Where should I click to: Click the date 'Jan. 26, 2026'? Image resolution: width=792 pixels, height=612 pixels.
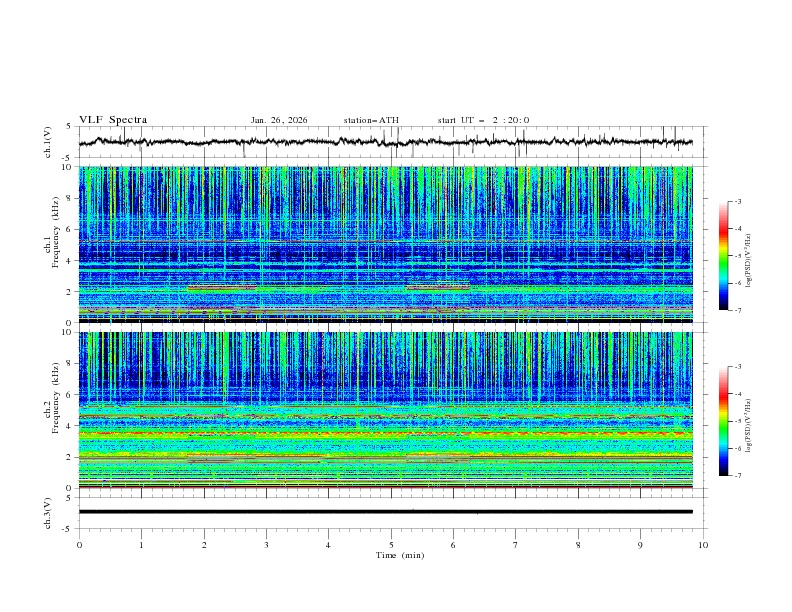tap(279, 120)
